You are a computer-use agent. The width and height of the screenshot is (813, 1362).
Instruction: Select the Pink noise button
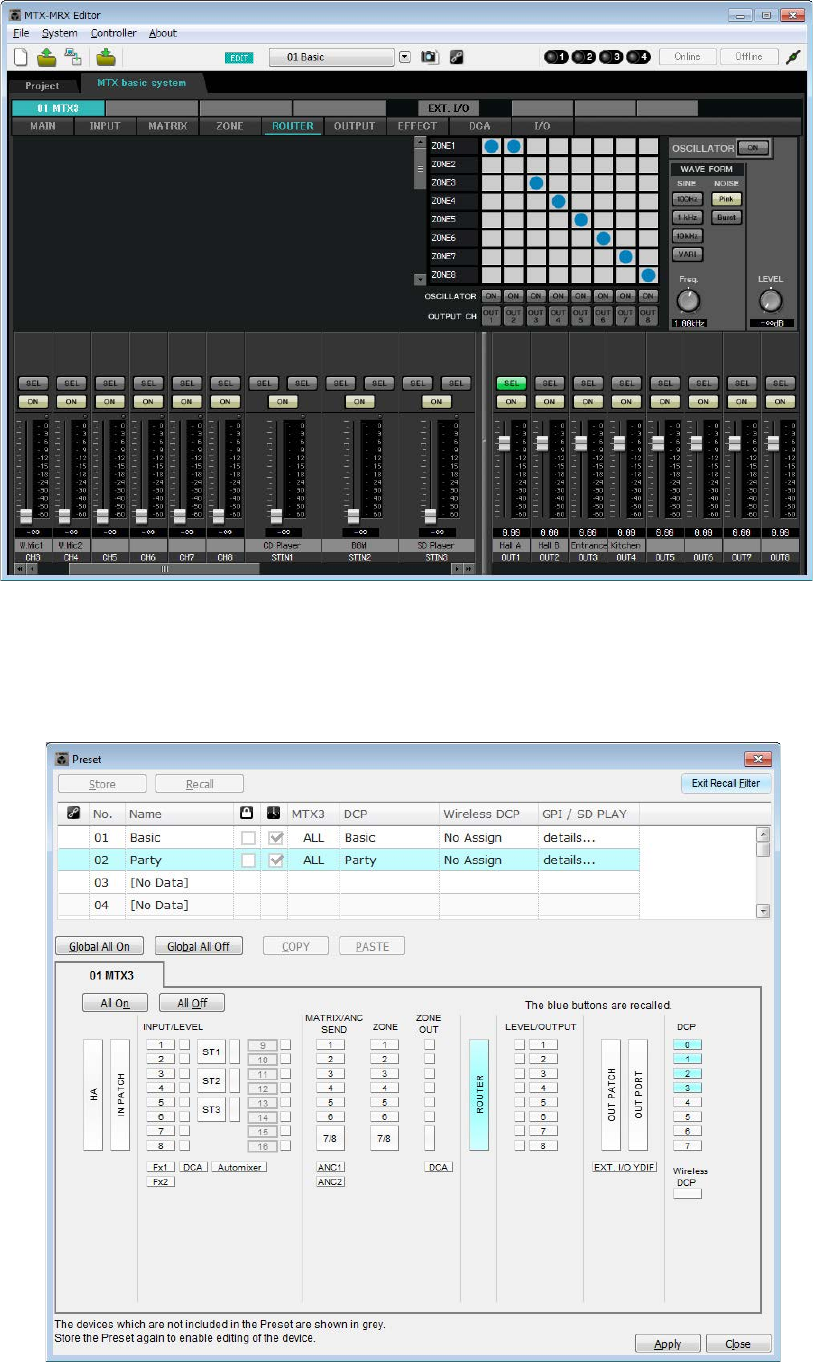point(724,199)
